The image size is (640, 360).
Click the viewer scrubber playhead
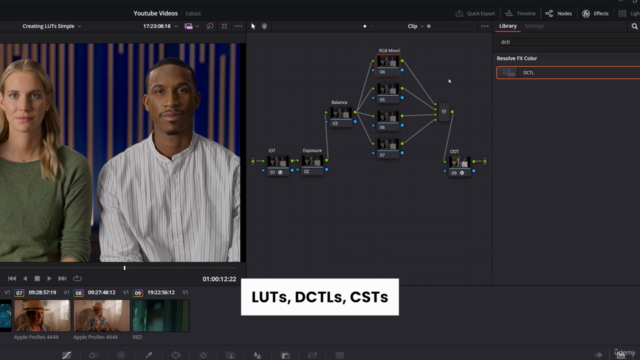click(x=124, y=268)
